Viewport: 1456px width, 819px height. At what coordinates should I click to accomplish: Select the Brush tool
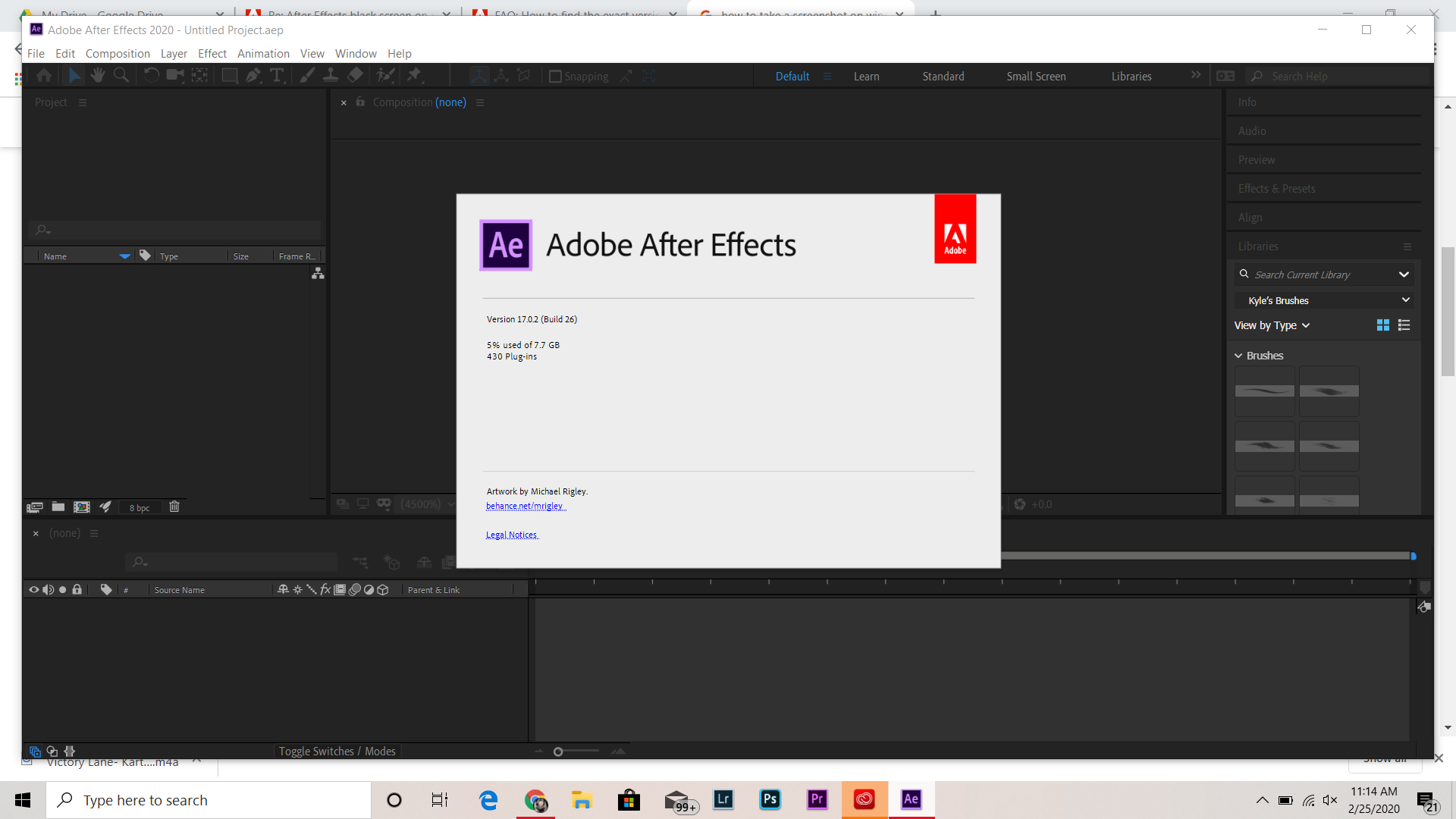(306, 75)
